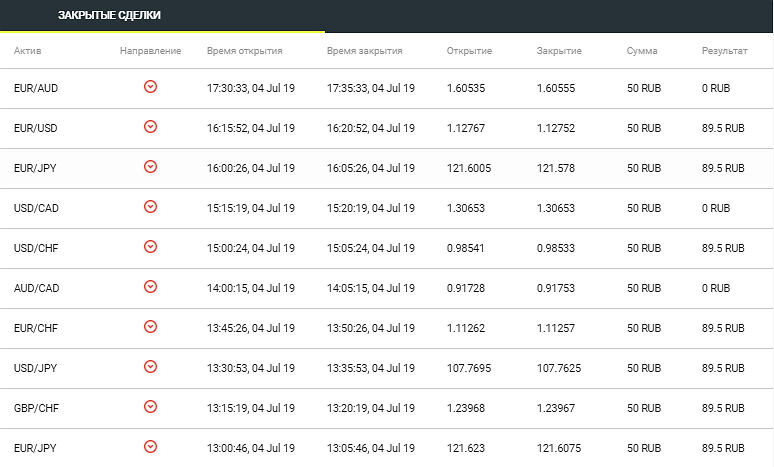Click opening price 1.11262
The height and width of the screenshot is (467, 774).
466,328
